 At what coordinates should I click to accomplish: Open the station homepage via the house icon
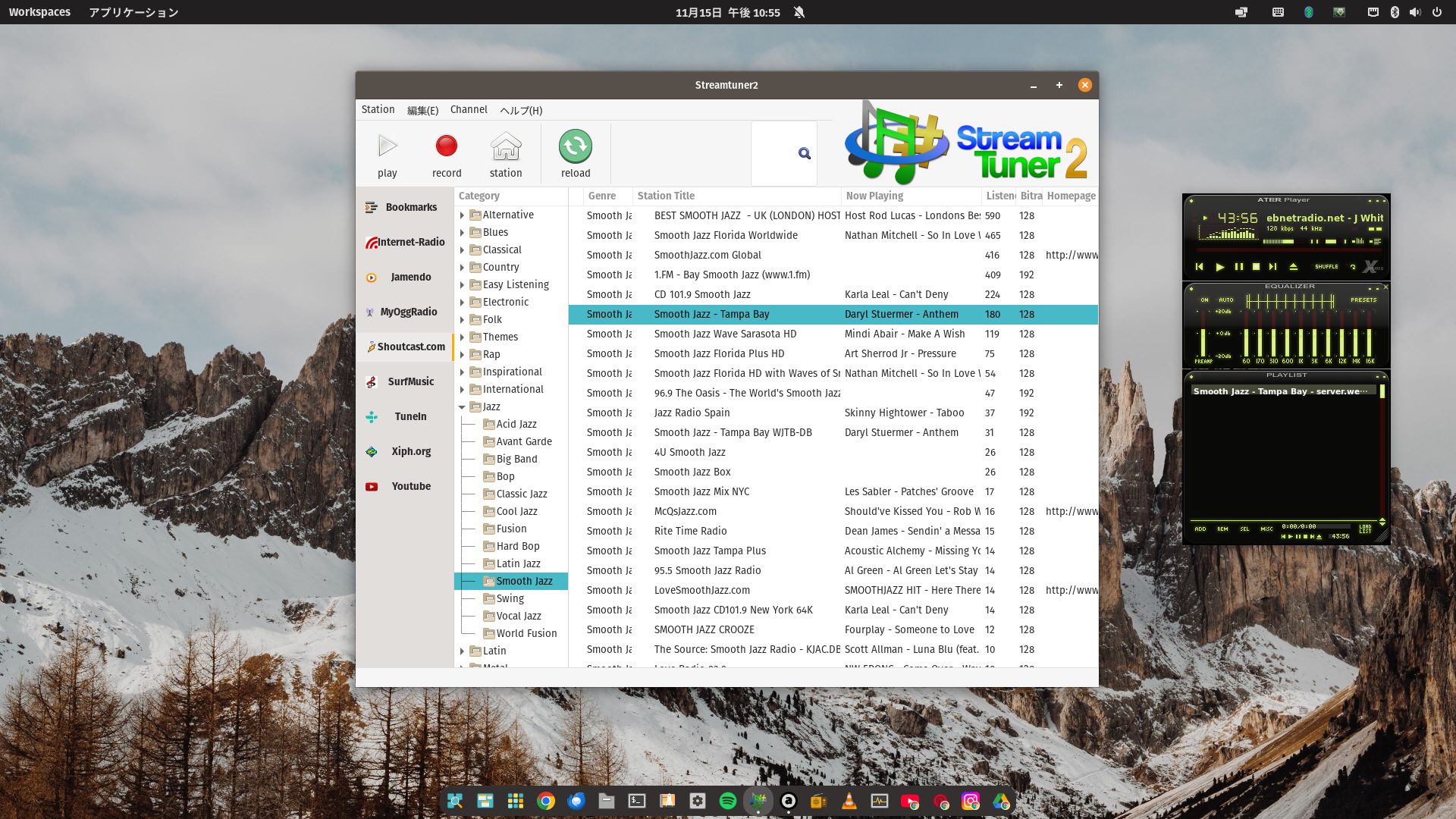tap(506, 155)
